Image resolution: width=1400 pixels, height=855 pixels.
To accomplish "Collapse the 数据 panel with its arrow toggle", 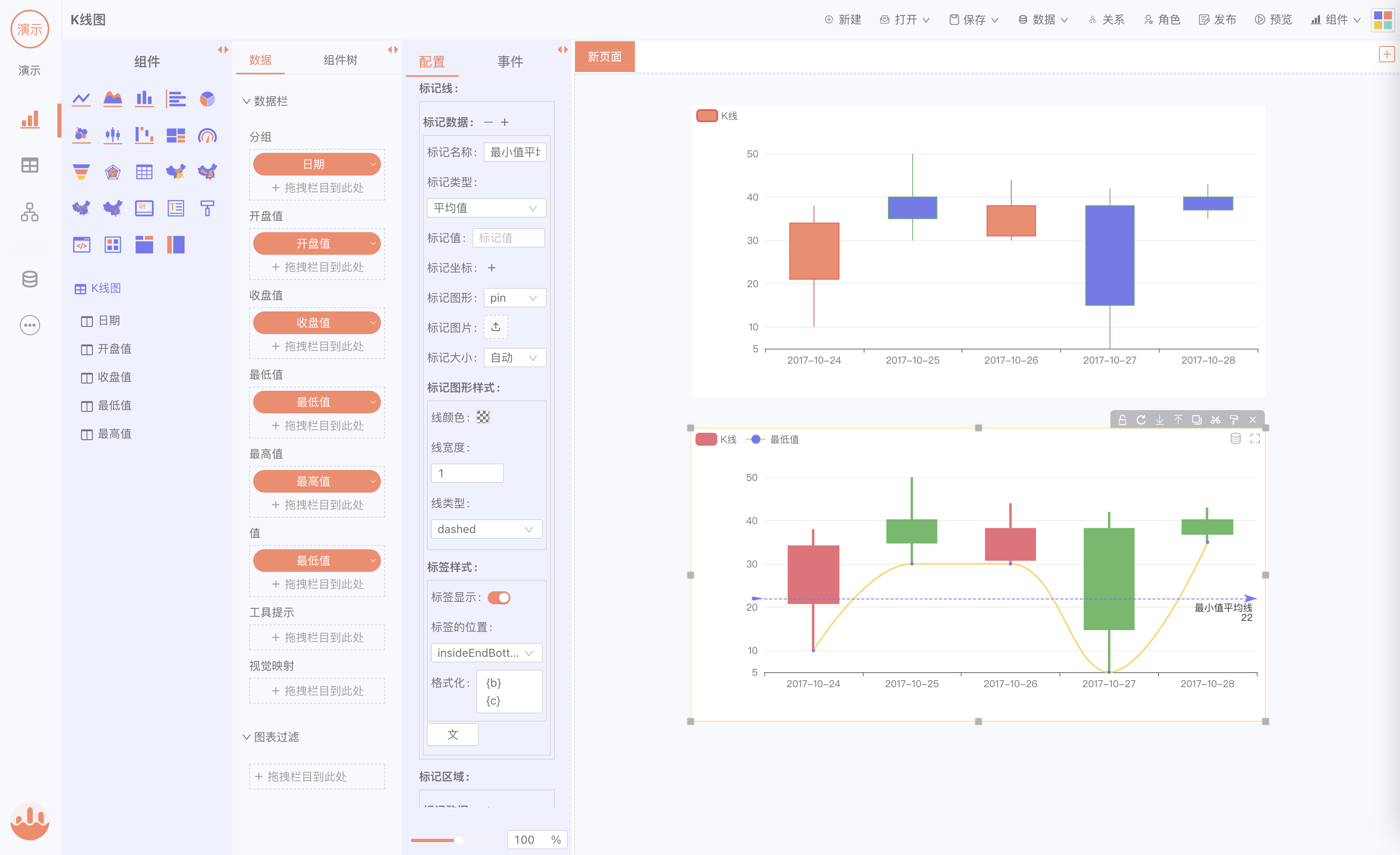I will point(393,50).
